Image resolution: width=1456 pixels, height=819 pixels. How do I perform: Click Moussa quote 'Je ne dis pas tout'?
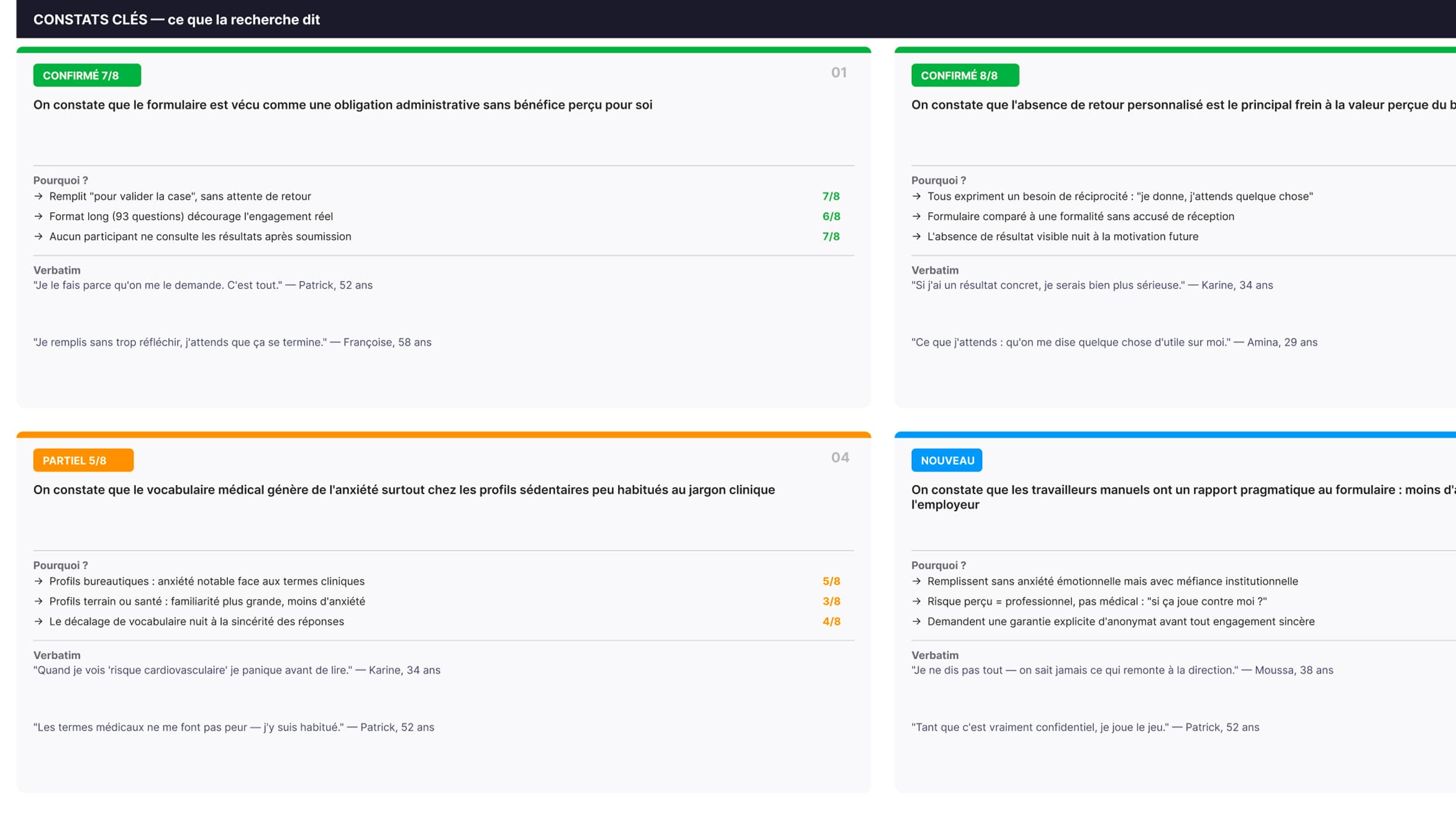(1122, 670)
